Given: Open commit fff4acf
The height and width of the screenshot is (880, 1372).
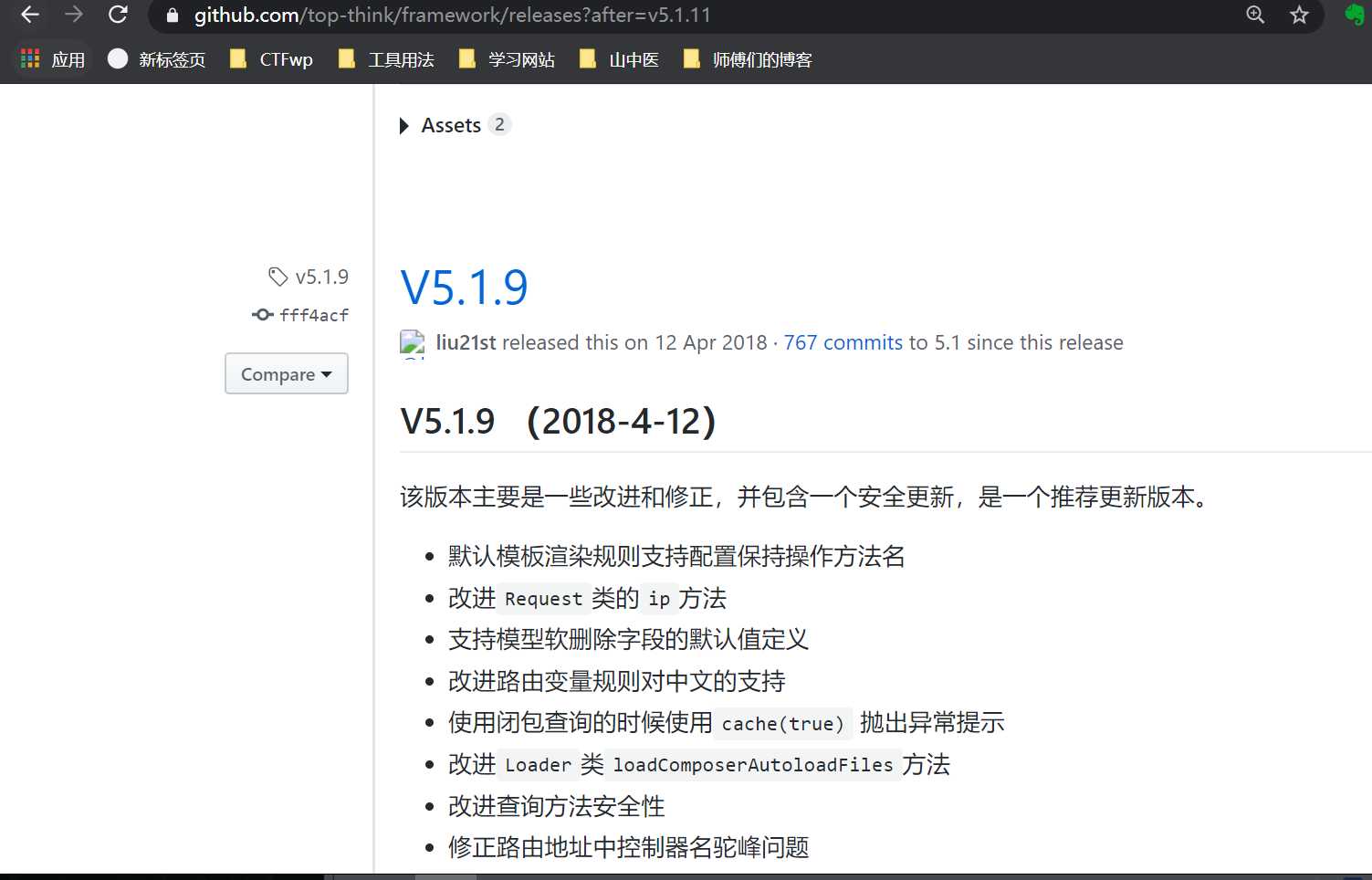Looking at the screenshot, I should pyautogui.click(x=314, y=315).
